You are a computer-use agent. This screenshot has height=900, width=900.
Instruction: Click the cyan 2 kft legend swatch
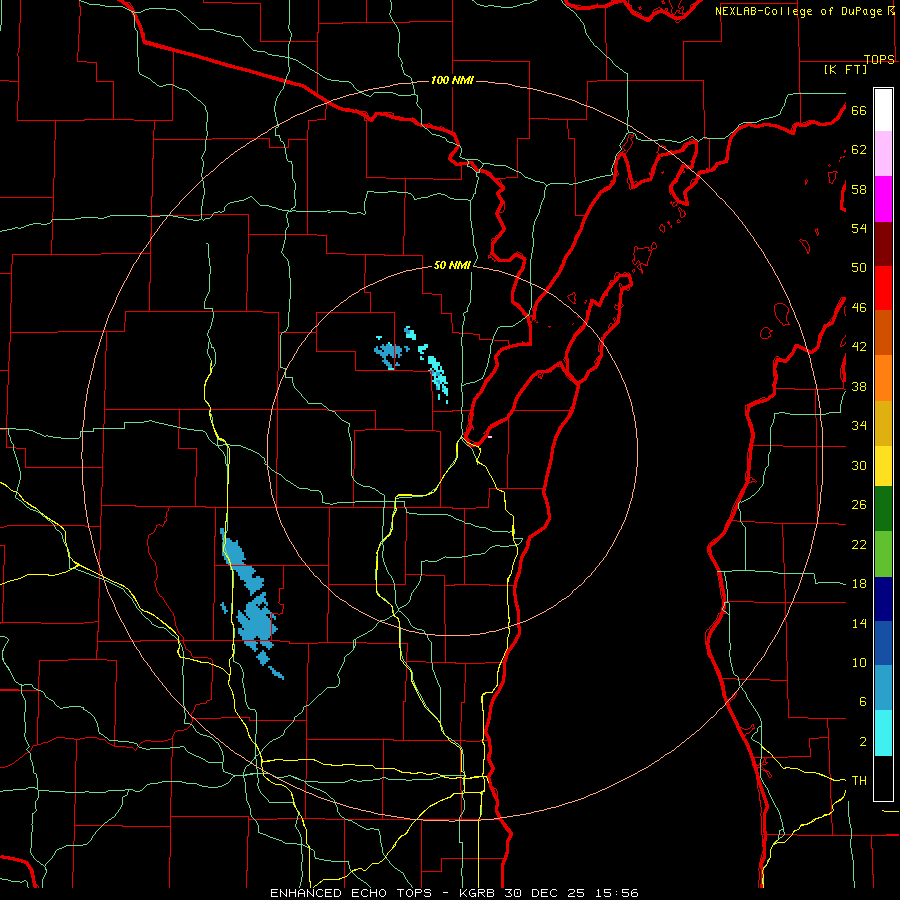pos(883,732)
